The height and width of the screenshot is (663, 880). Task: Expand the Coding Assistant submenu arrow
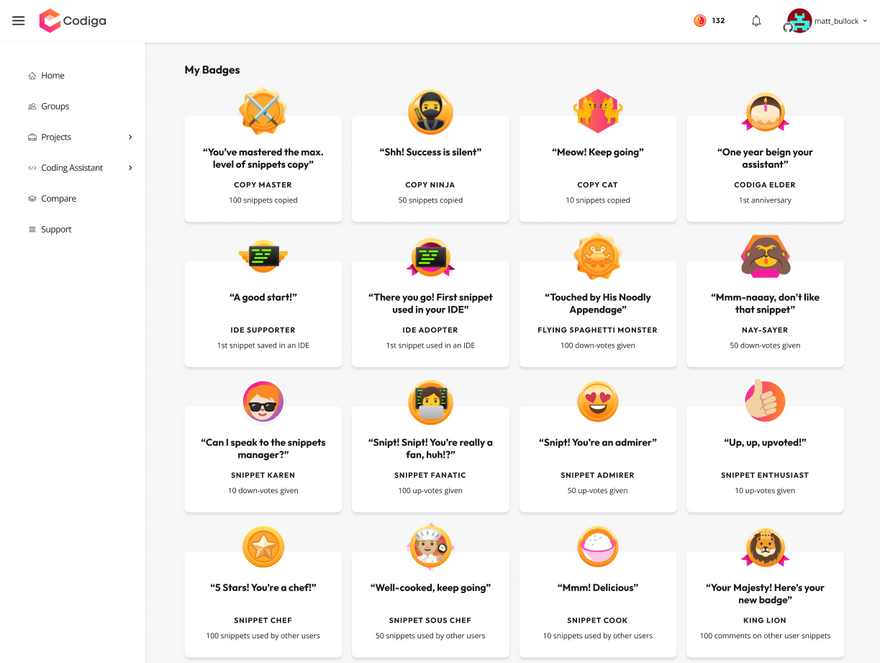(130, 168)
